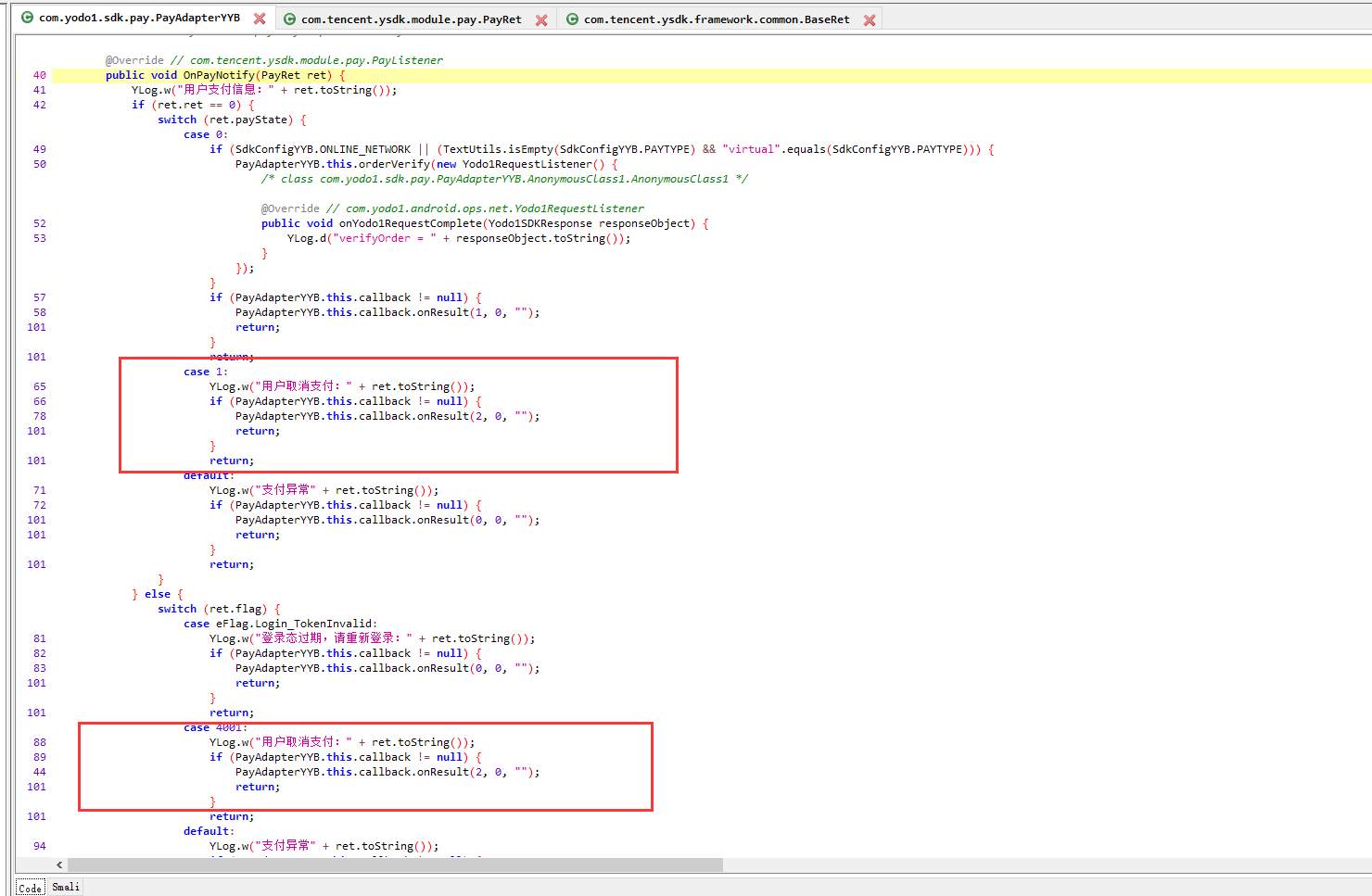1372x896 pixels.
Task: Click line number 42 in the gutter
Action: point(39,105)
